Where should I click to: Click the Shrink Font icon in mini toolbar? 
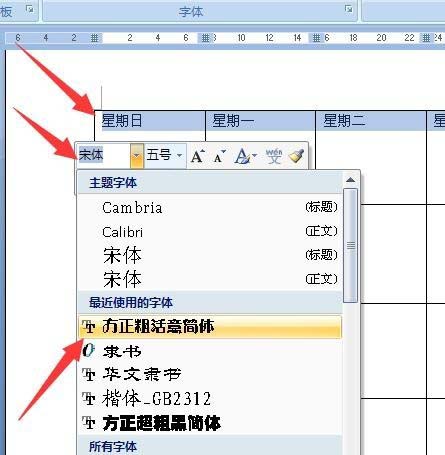tap(219, 156)
